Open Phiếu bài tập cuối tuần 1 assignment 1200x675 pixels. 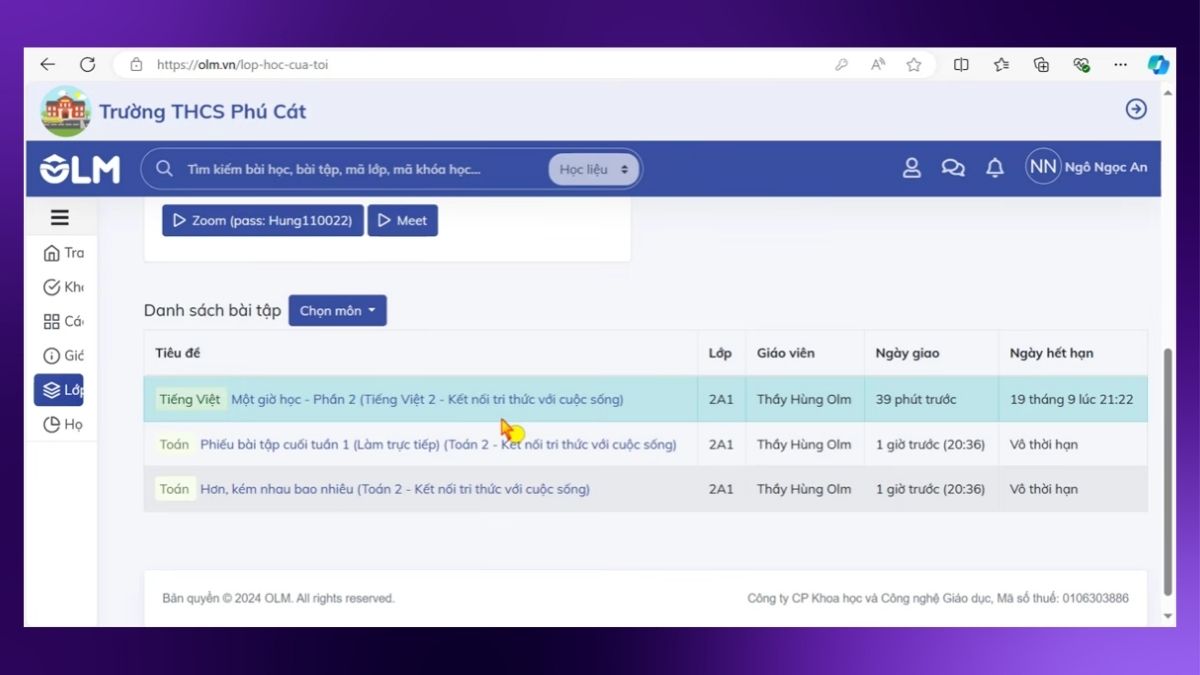(x=438, y=444)
